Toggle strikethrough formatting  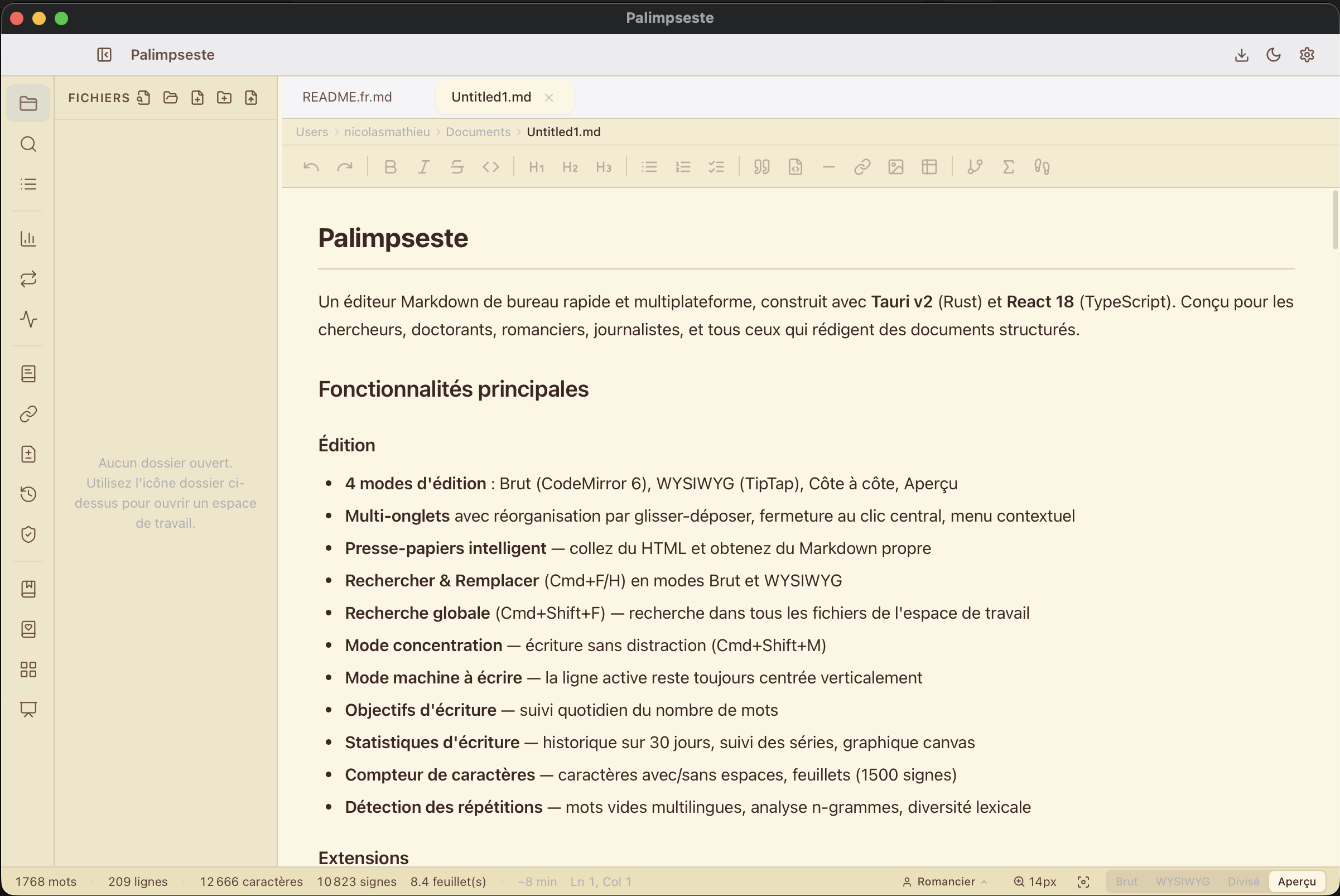457,167
